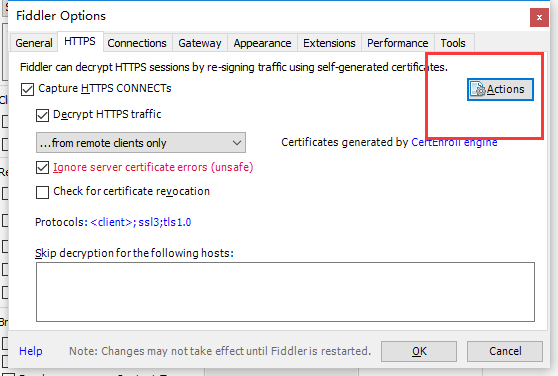The width and height of the screenshot is (558, 376).
Task: Toggle Capture HTTPS CONNECTs checkbox
Action: click(x=27, y=89)
